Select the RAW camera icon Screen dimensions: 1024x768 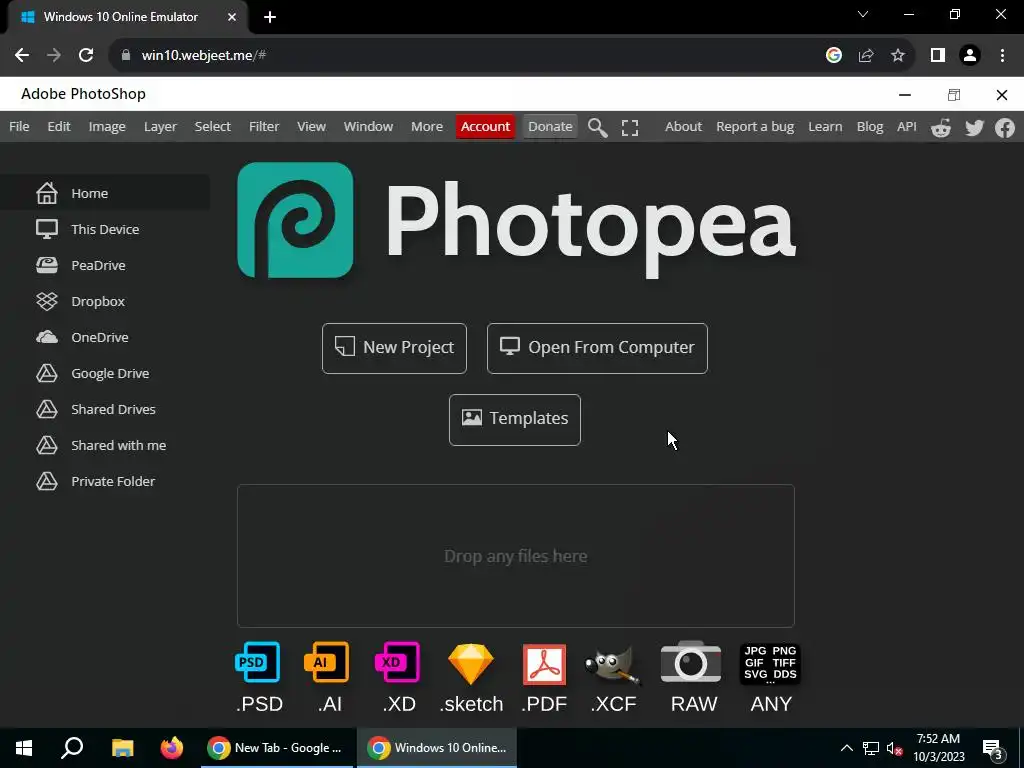691,662
